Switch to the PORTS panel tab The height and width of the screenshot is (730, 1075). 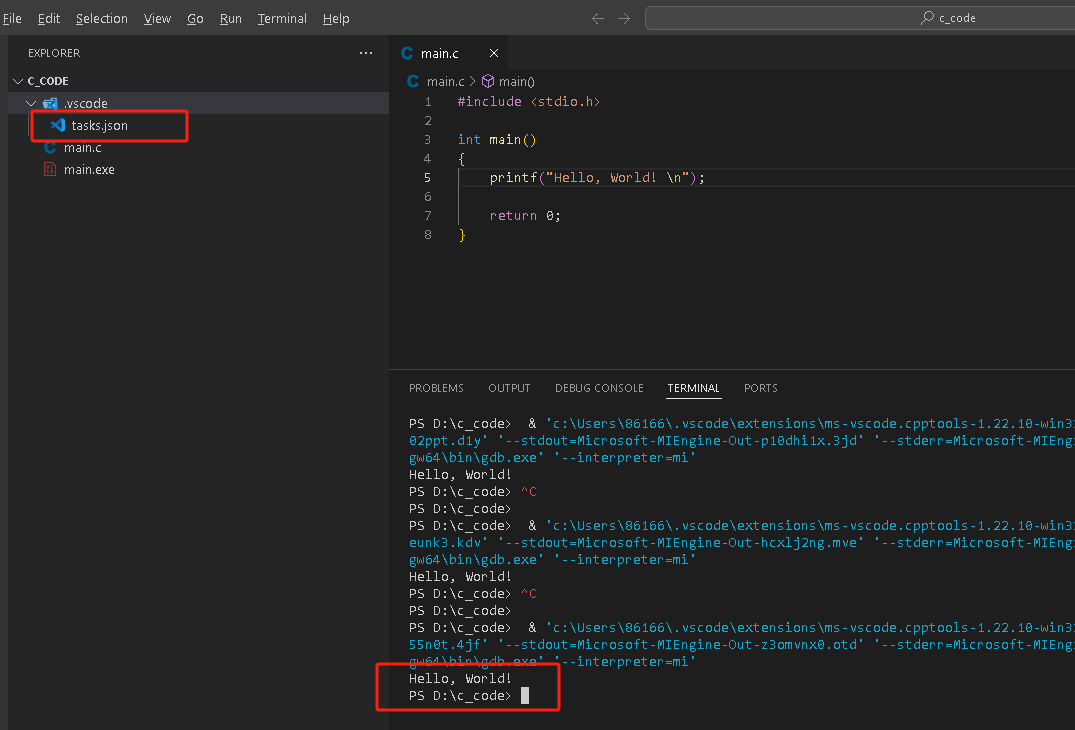760,388
